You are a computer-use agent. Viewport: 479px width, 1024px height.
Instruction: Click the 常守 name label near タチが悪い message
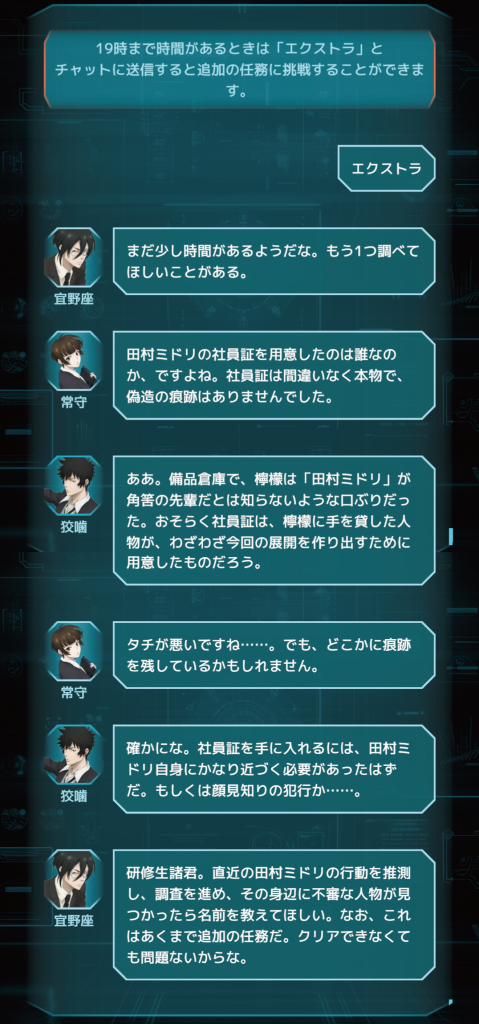tap(73, 693)
